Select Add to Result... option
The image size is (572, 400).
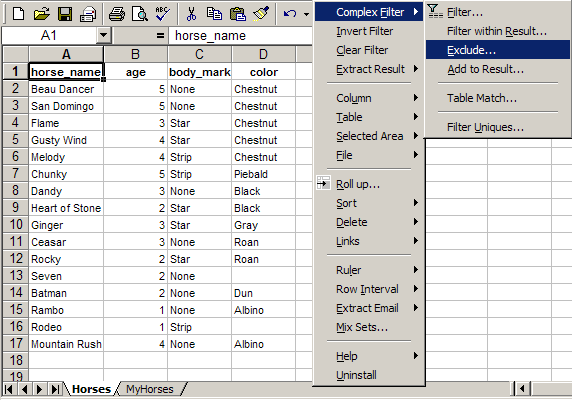pos(498,69)
